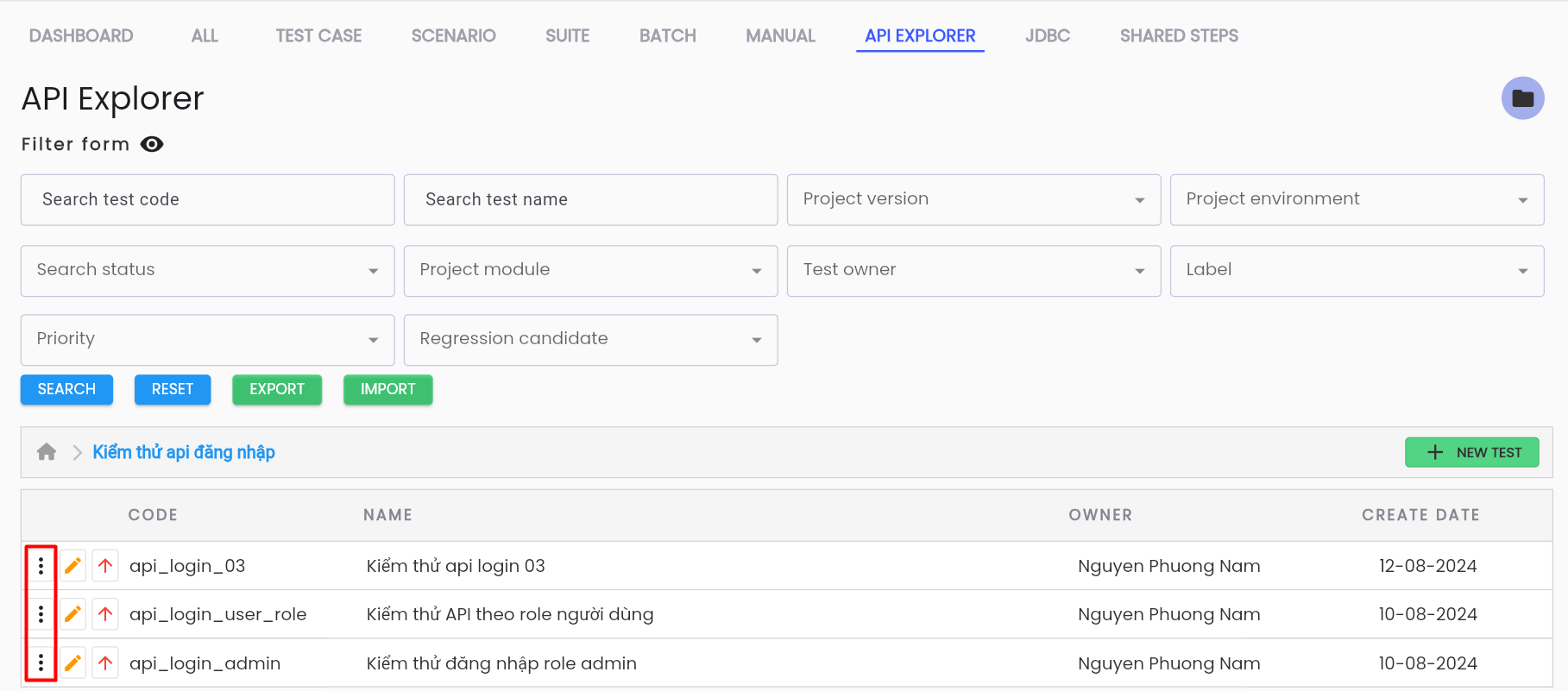Image resolution: width=1568 pixels, height=691 pixels.
Task: Click the green Export button
Action: point(277,389)
